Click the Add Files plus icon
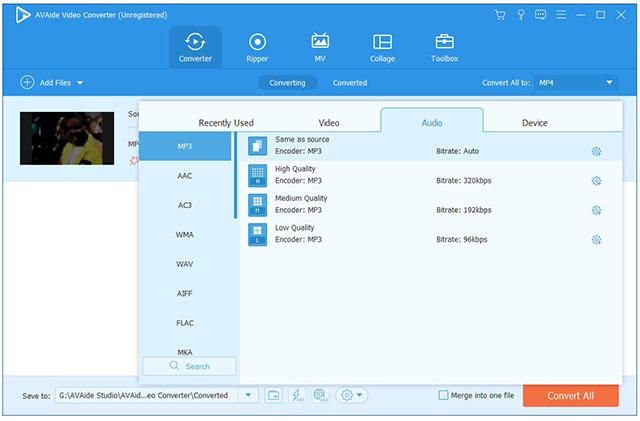The image size is (640, 421). pyautogui.click(x=27, y=82)
